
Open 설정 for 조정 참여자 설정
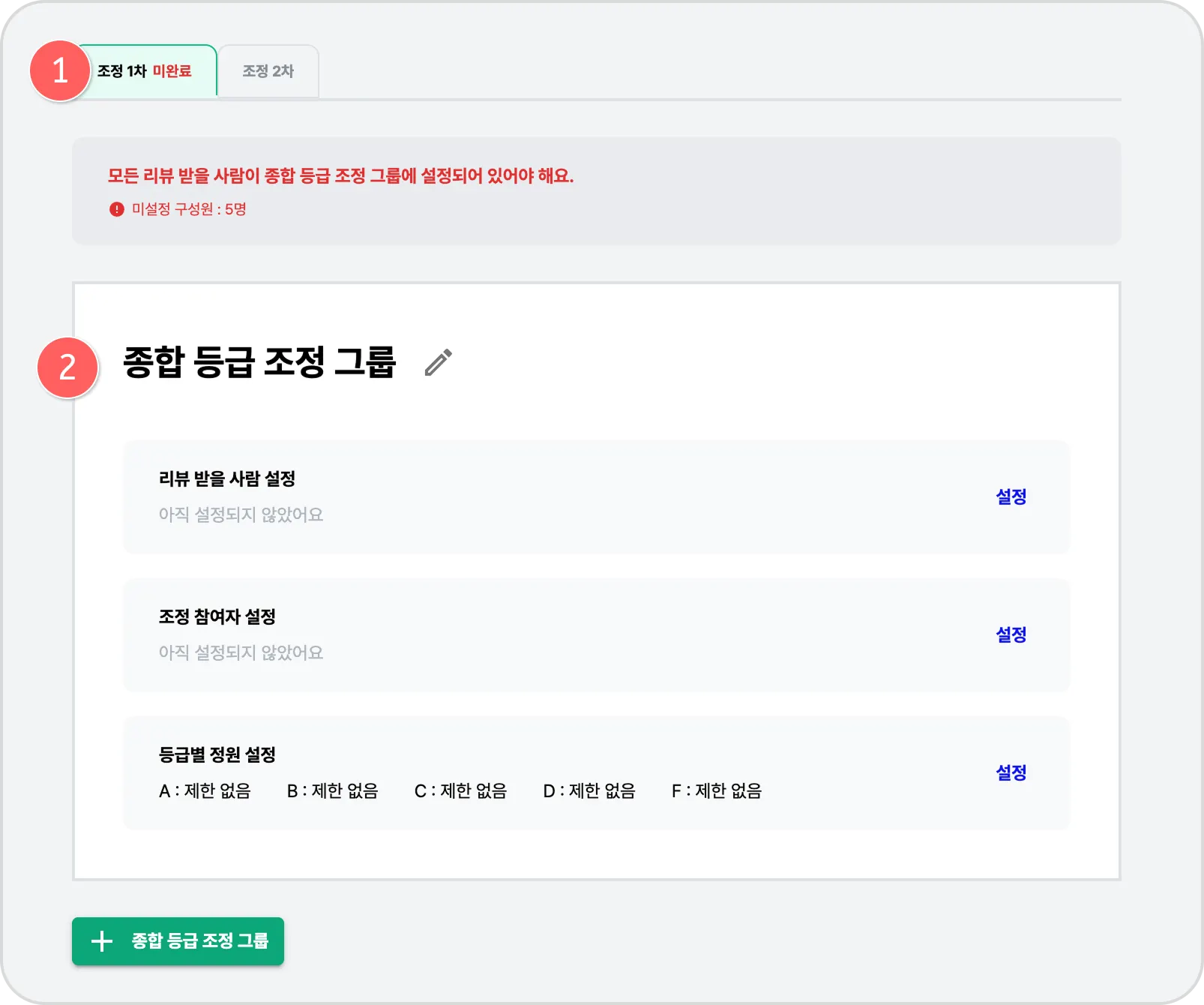tap(1011, 634)
